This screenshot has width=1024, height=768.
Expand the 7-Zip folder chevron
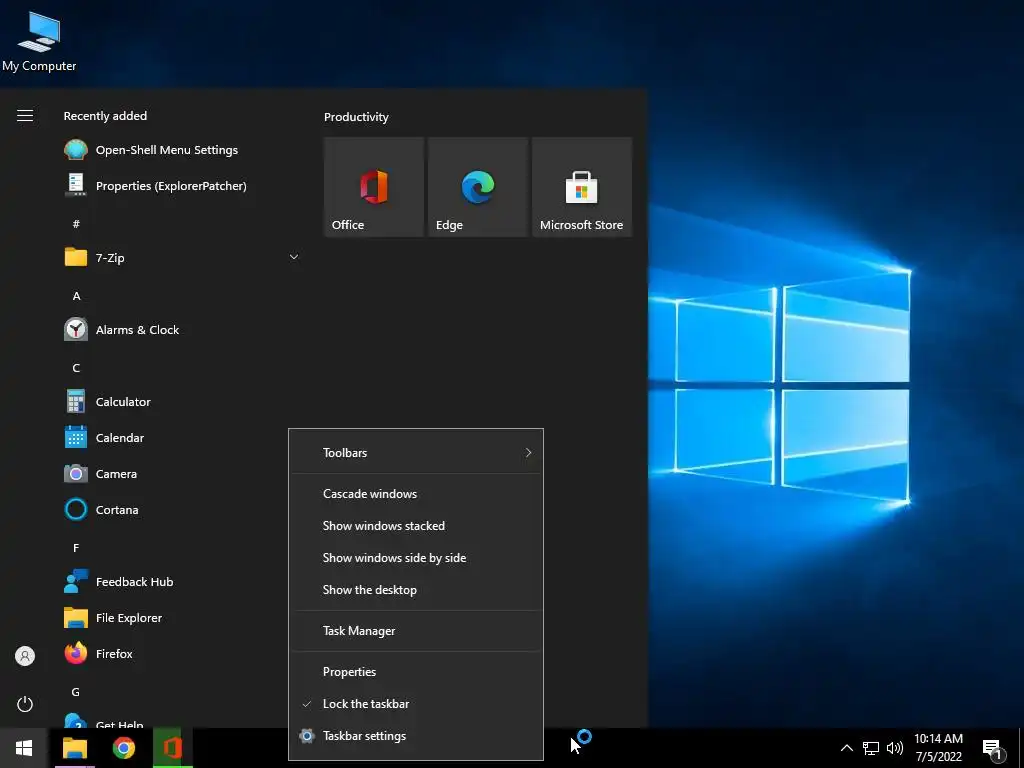click(x=294, y=257)
